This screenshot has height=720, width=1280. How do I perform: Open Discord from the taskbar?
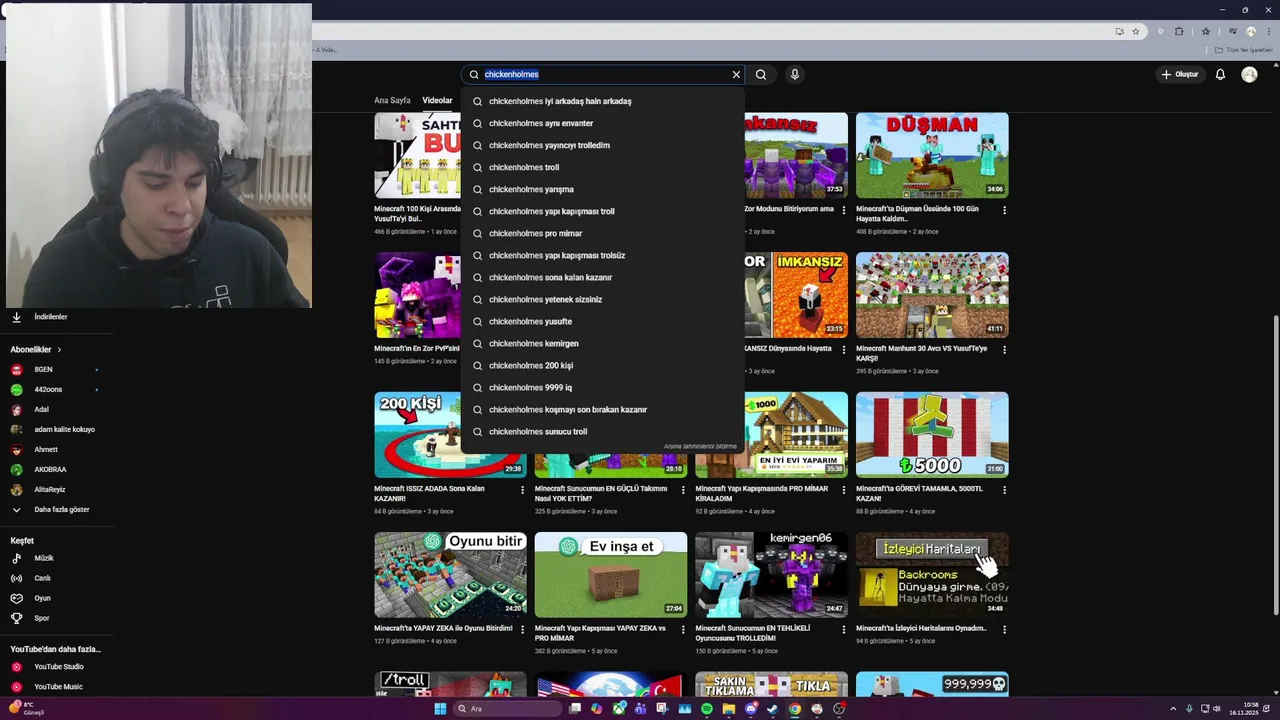[x=751, y=709]
